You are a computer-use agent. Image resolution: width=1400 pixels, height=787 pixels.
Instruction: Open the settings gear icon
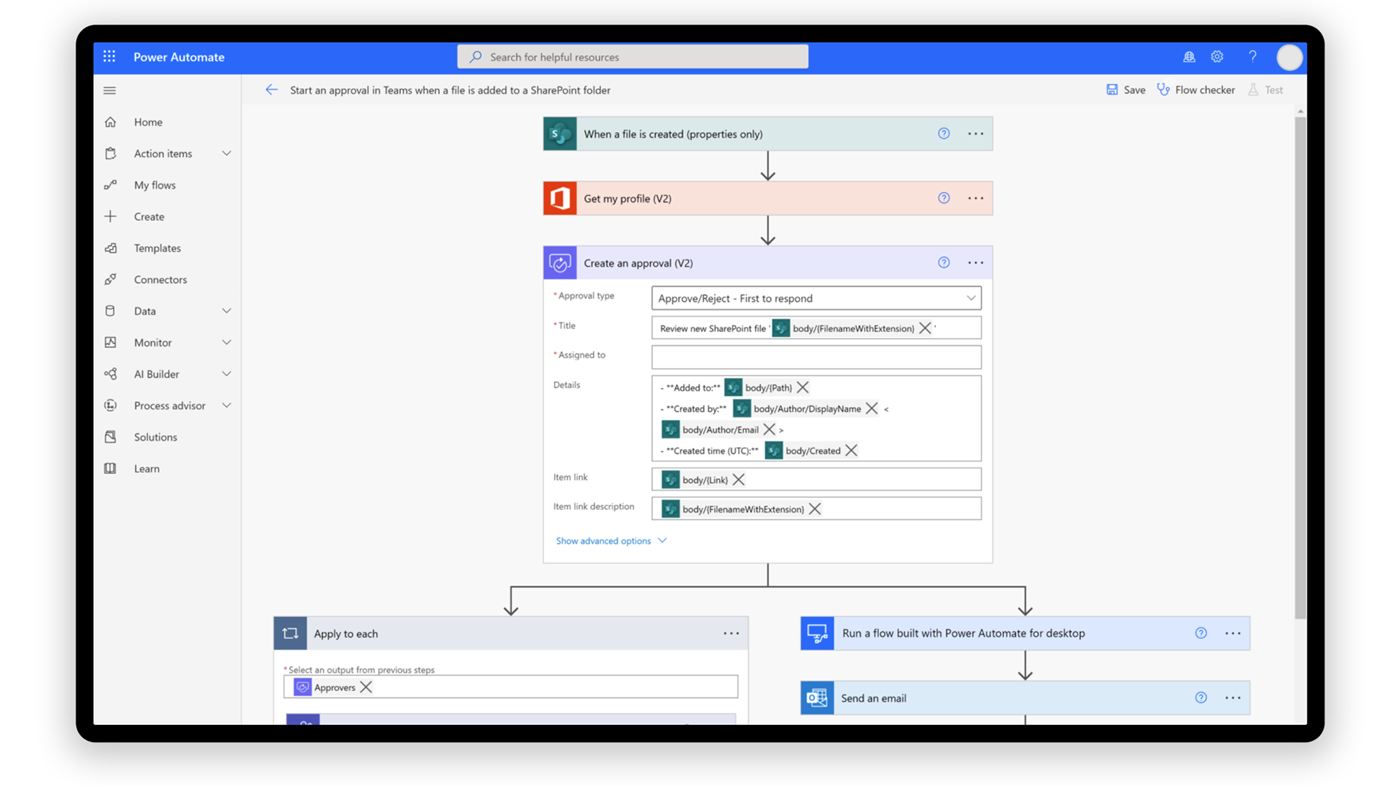[x=1217, y=57]
